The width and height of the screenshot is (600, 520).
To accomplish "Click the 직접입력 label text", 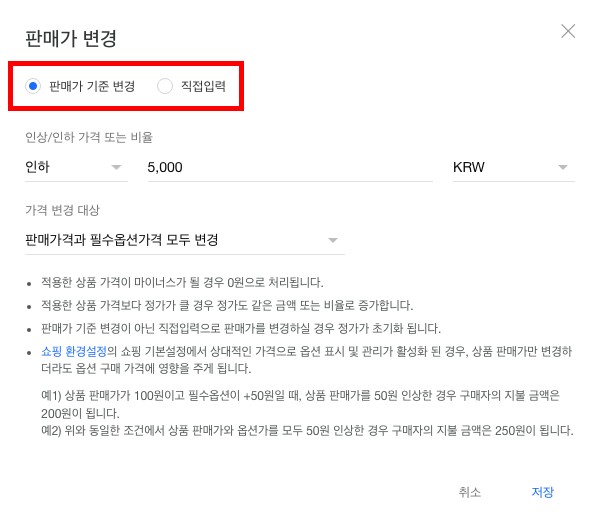I will click(x=203, y=86).
